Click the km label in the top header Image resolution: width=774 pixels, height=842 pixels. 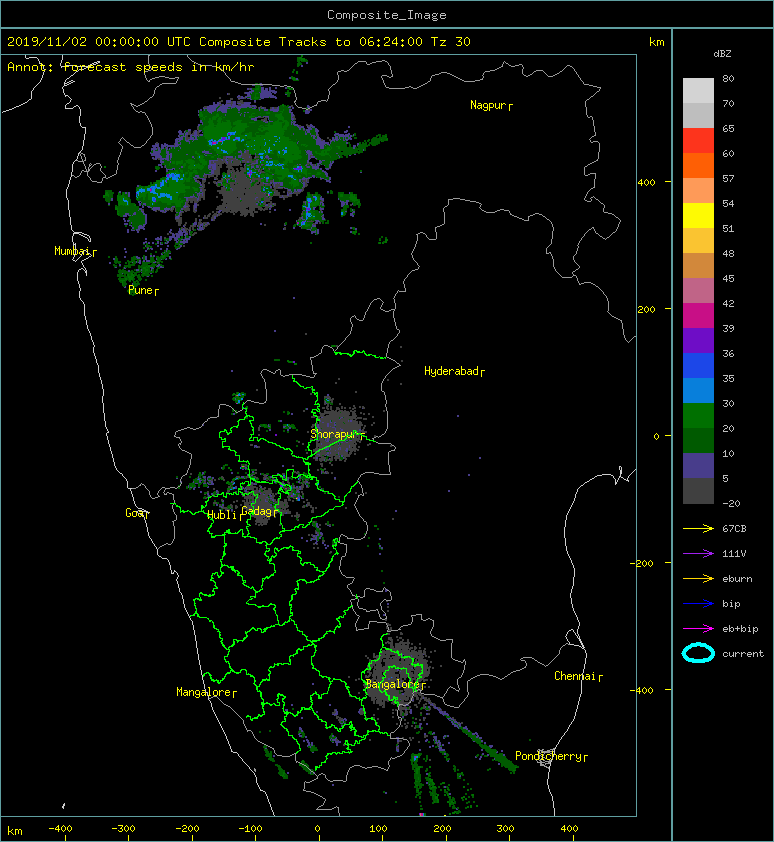(x=657, y=42)
